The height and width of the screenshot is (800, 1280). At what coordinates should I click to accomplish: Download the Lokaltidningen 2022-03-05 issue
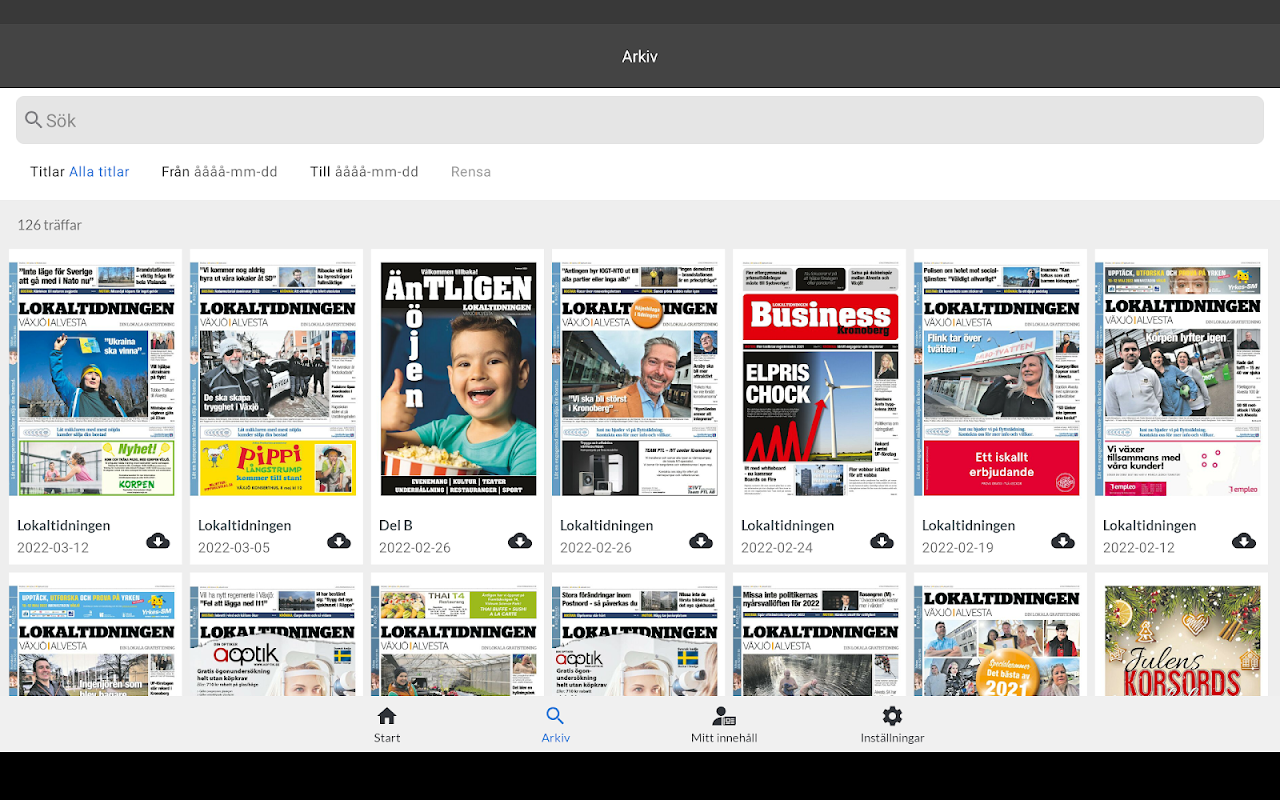[338, 541]
